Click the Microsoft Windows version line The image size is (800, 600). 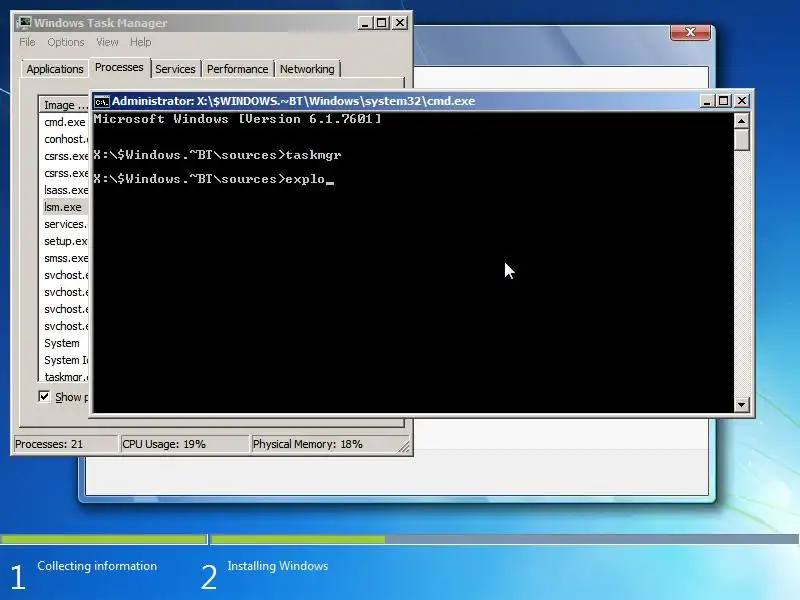tap(237, 119)
